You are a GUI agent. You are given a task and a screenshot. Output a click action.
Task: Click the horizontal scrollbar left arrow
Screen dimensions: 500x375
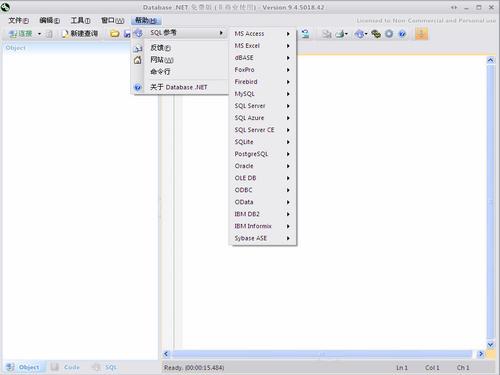166,354
